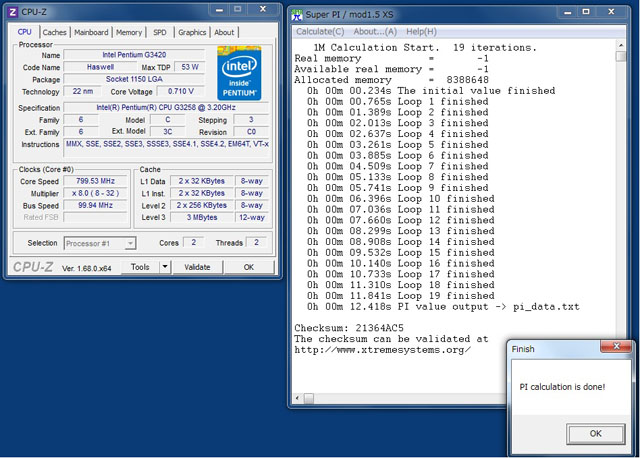This screenshot has height=458, width=640.
Task: Click the Package value 'Socket 1150 LGA'
Action: [134, 79]
